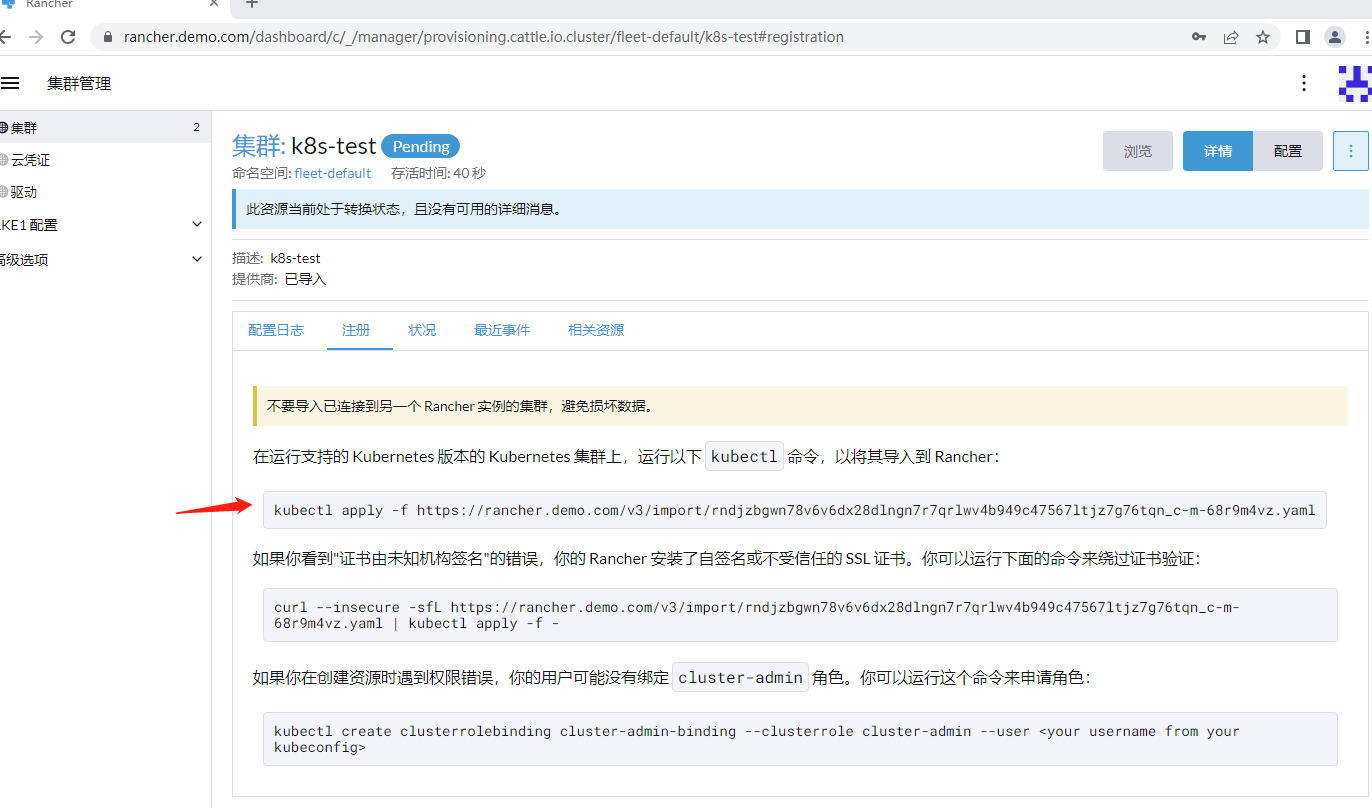Switch to the 相关资源 tab

(x=596, y=330)
